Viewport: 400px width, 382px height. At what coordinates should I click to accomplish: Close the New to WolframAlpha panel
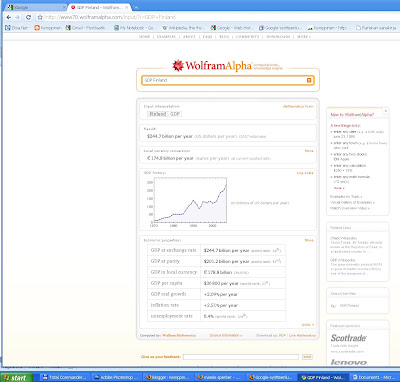pos(385,110)
